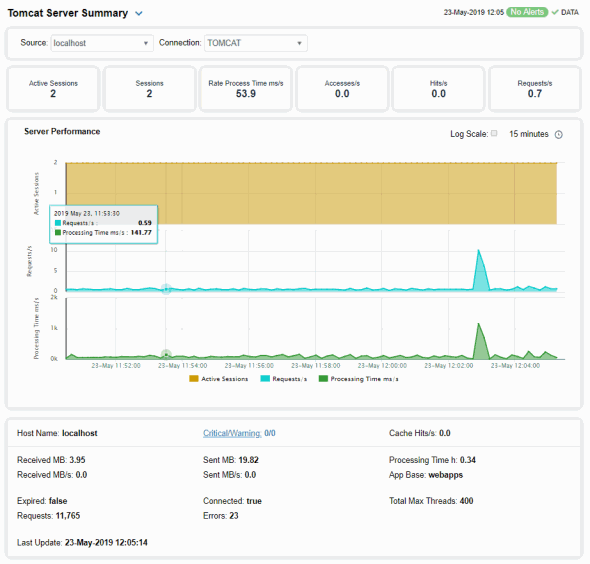Click the Expired false value
The width and height of the screenshot is (590, 564).
(x=58, y=501)
